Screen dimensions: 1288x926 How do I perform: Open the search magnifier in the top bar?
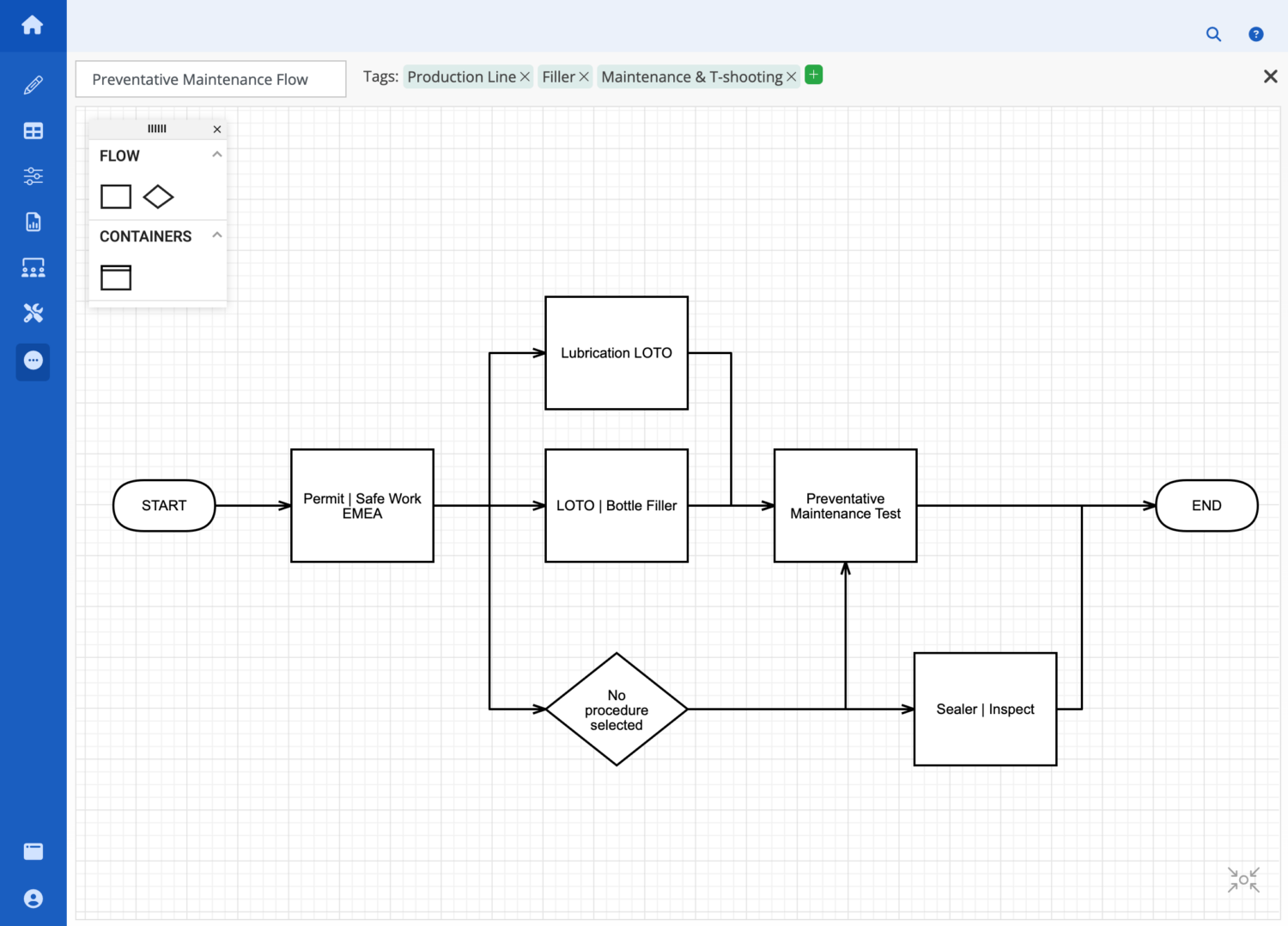[x=1213, y=34]
